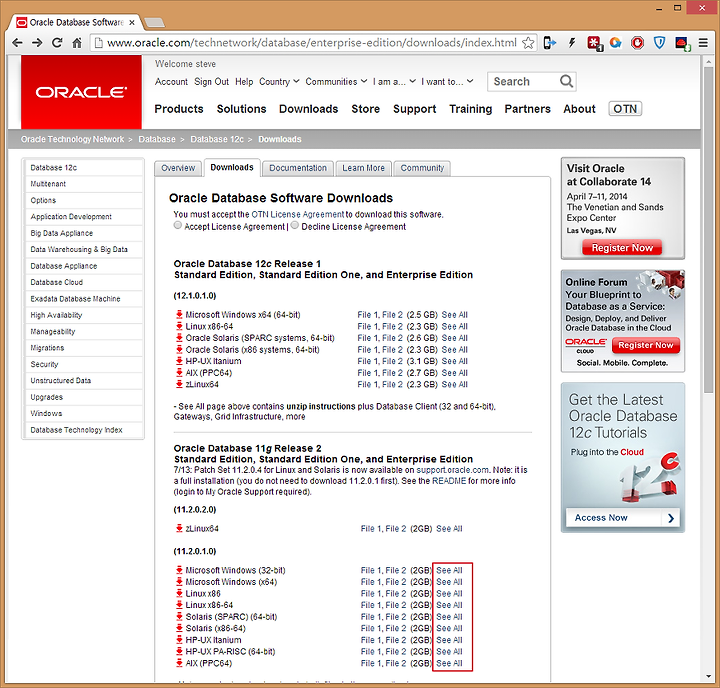Viewport: 720px width, 688px height.
Task: Open the 'I want to...' dropdown
Action: tap(447, 81)
